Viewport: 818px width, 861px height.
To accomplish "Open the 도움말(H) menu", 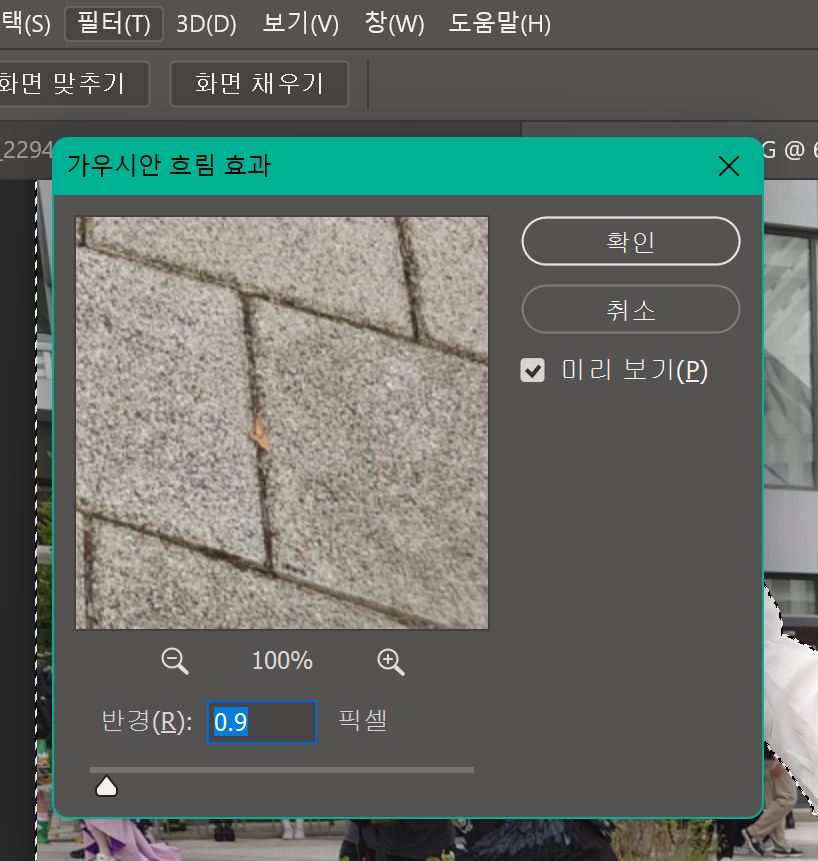I will 500,24.
